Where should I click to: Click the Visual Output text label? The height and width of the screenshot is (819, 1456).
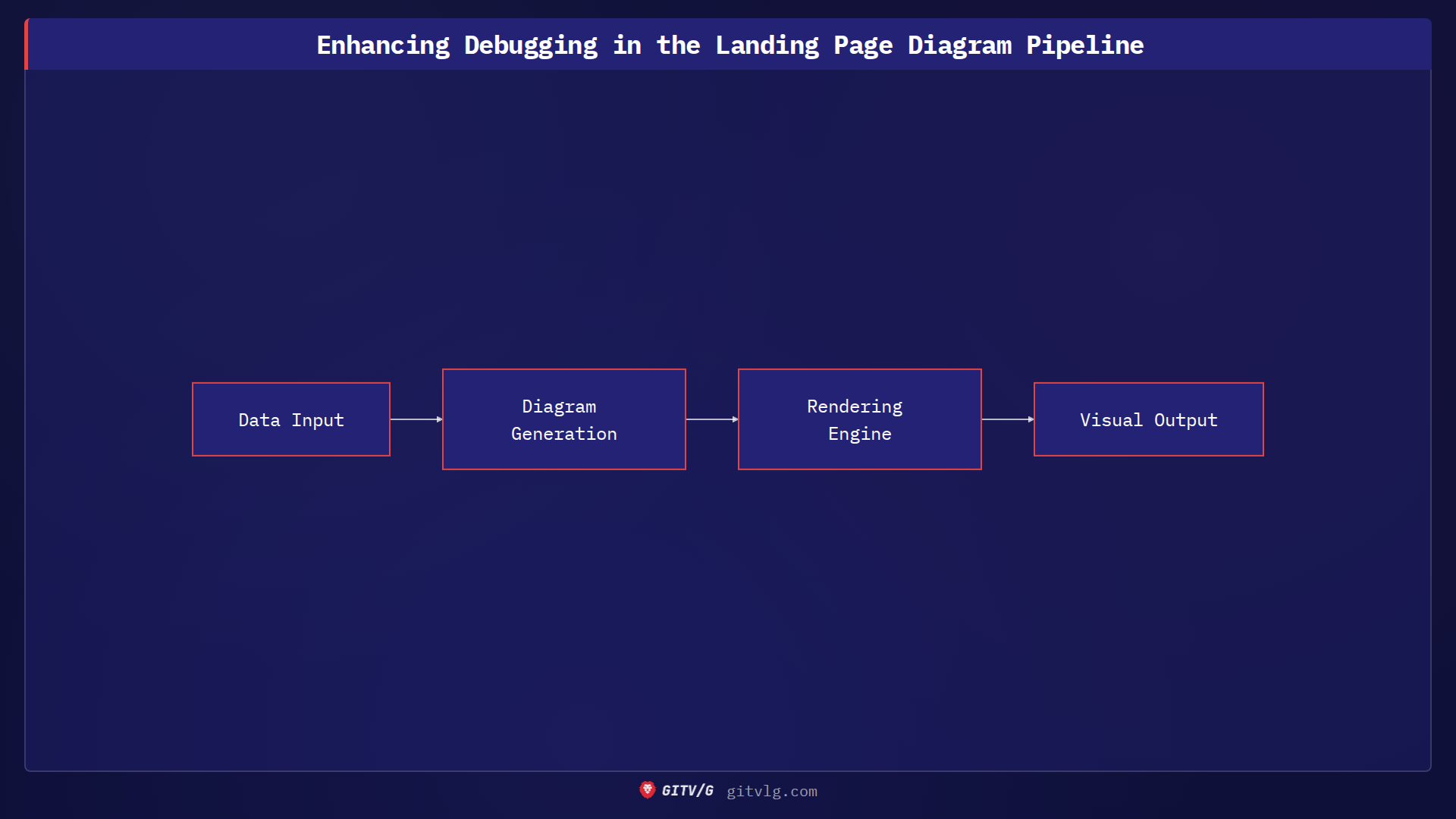point(1148,419)
